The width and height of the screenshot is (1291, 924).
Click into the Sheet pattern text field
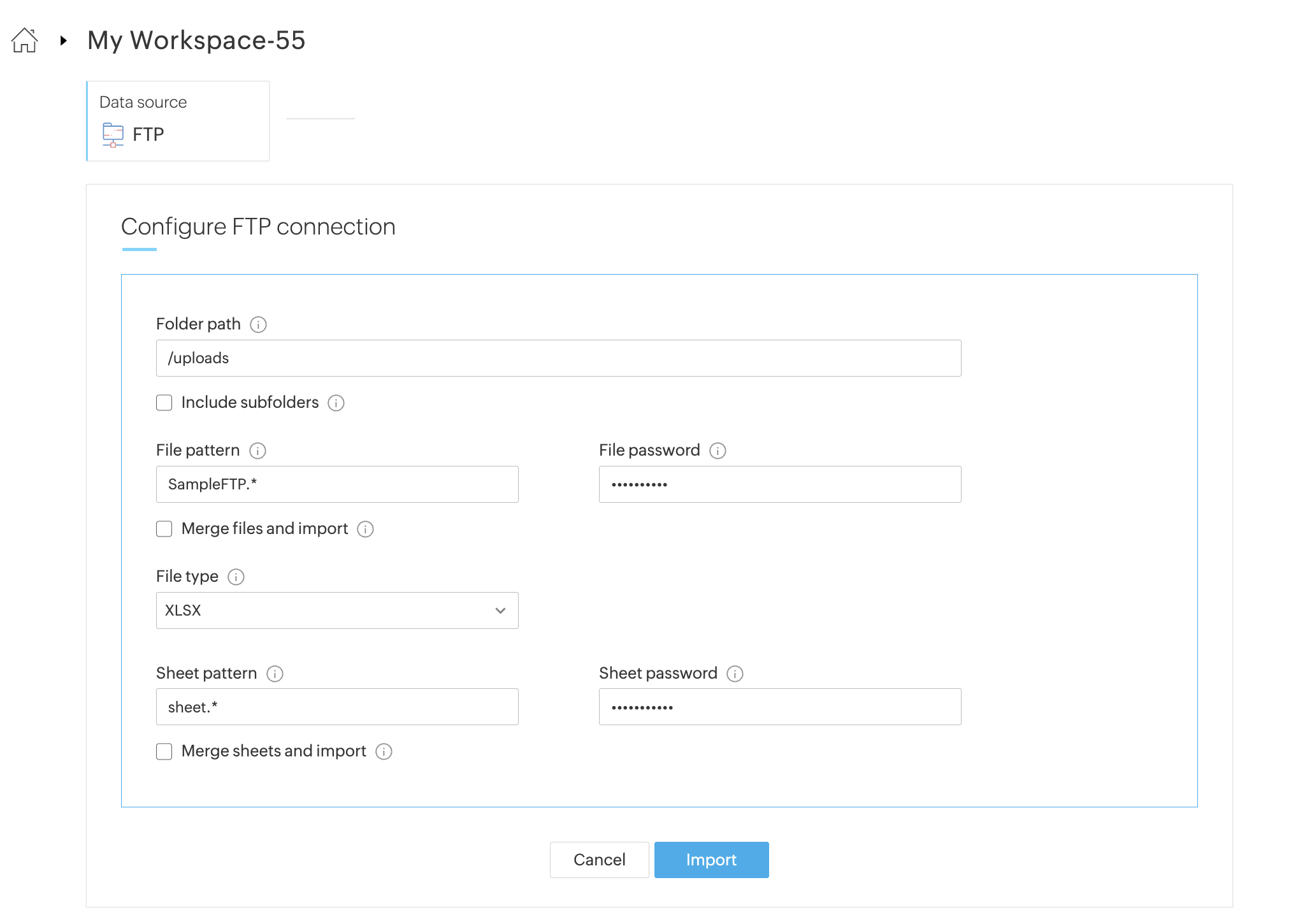click(337, 707)
